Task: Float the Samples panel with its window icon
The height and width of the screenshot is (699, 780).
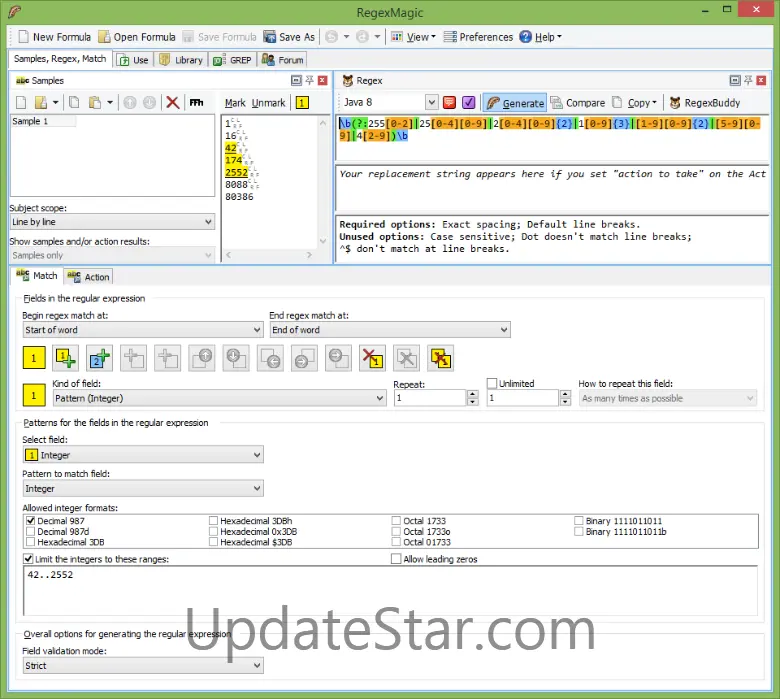Action: coord(296,80)
